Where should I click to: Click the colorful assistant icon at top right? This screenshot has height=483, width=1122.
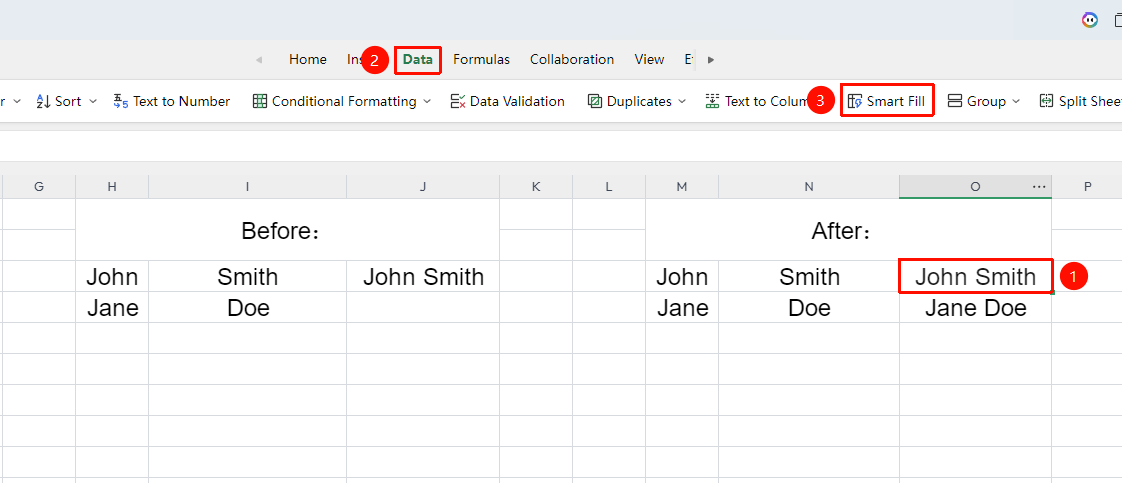coord(1090,20)
